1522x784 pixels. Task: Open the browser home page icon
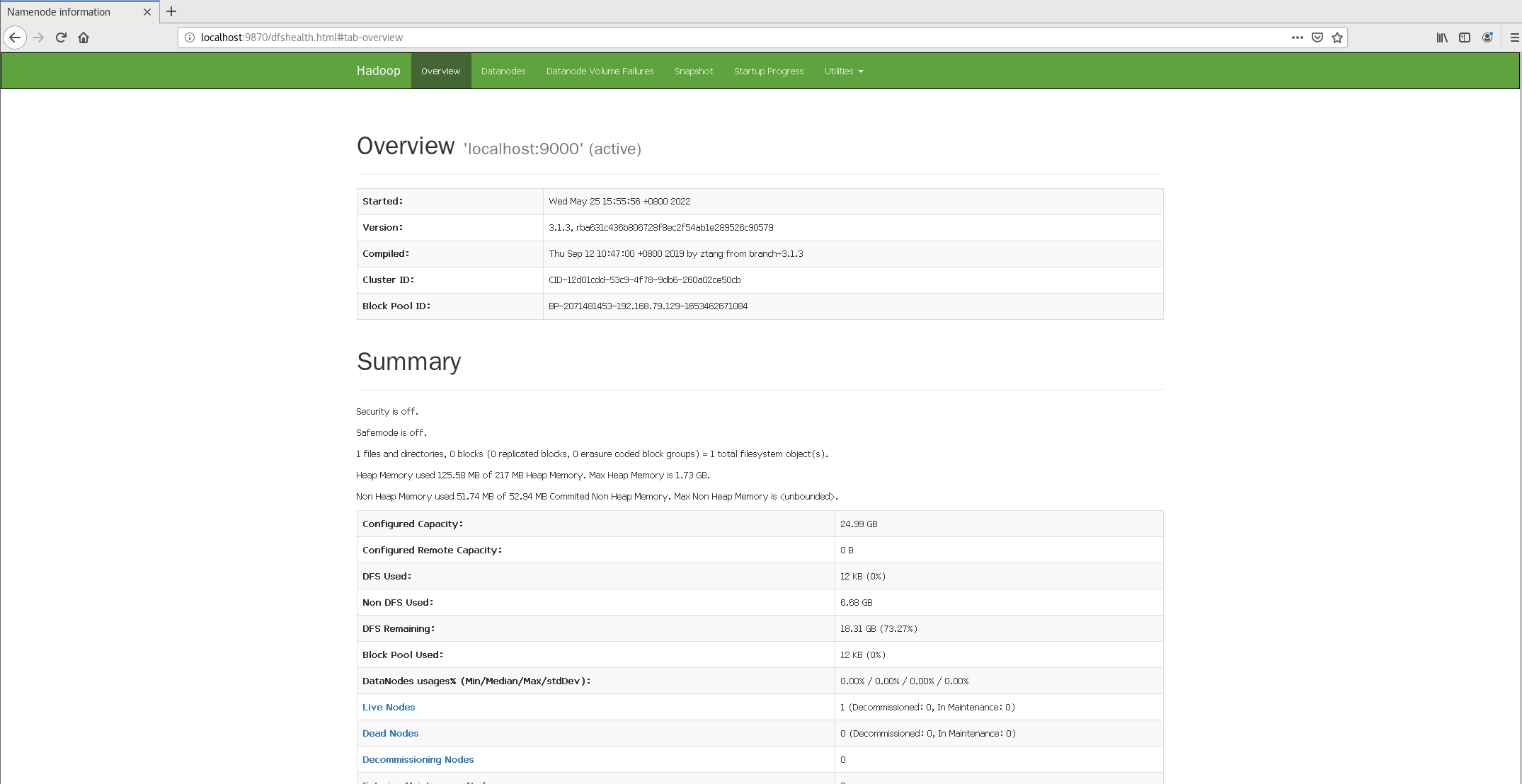point(84,38)
